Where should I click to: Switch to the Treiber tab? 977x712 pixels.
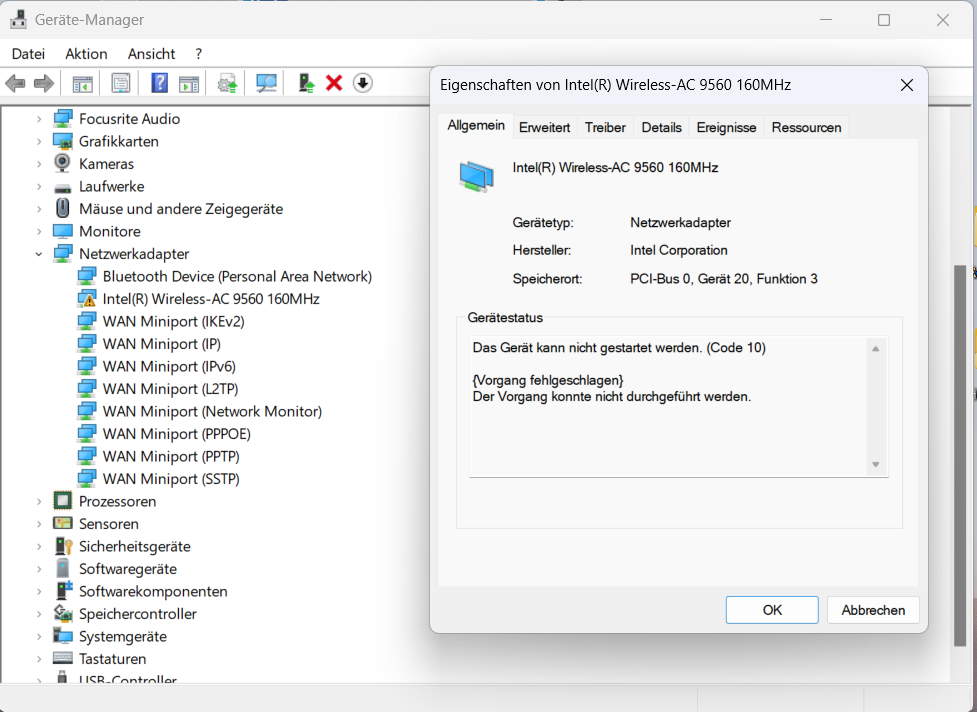[605, 128]
